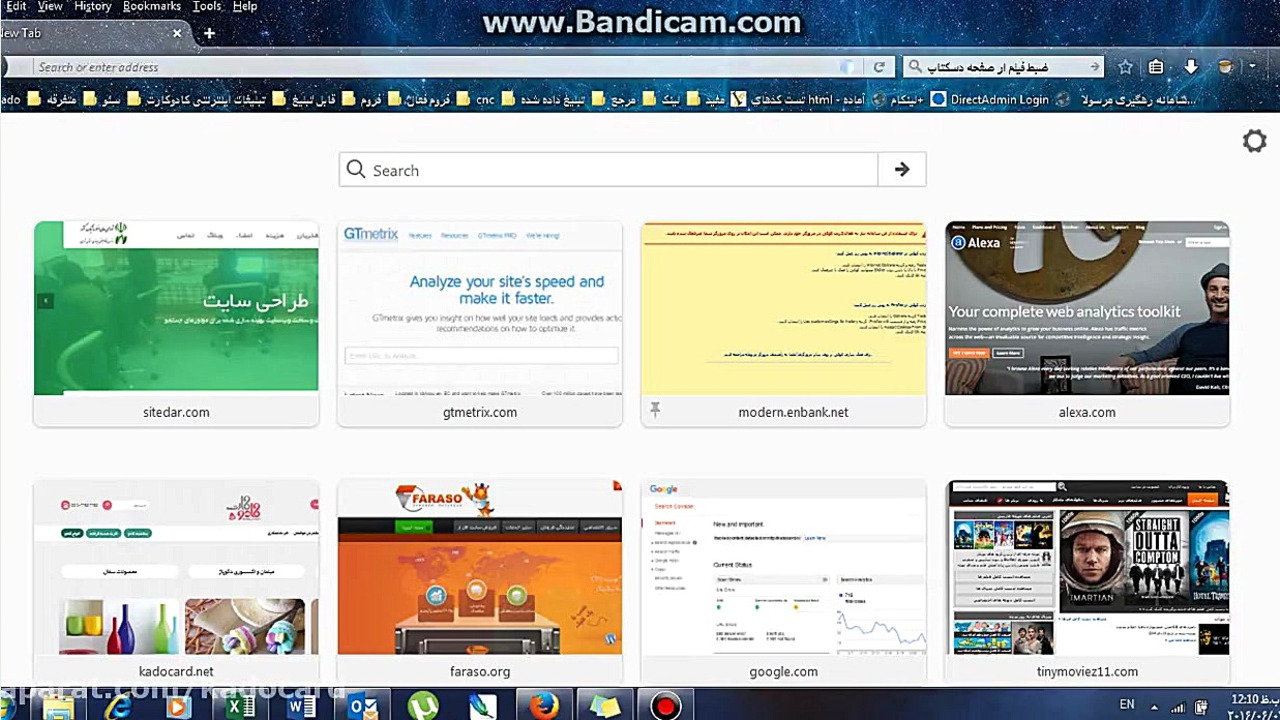1280x720 pixels.
Task: Open the media player taskbar icon
Action: click(179, 707)
